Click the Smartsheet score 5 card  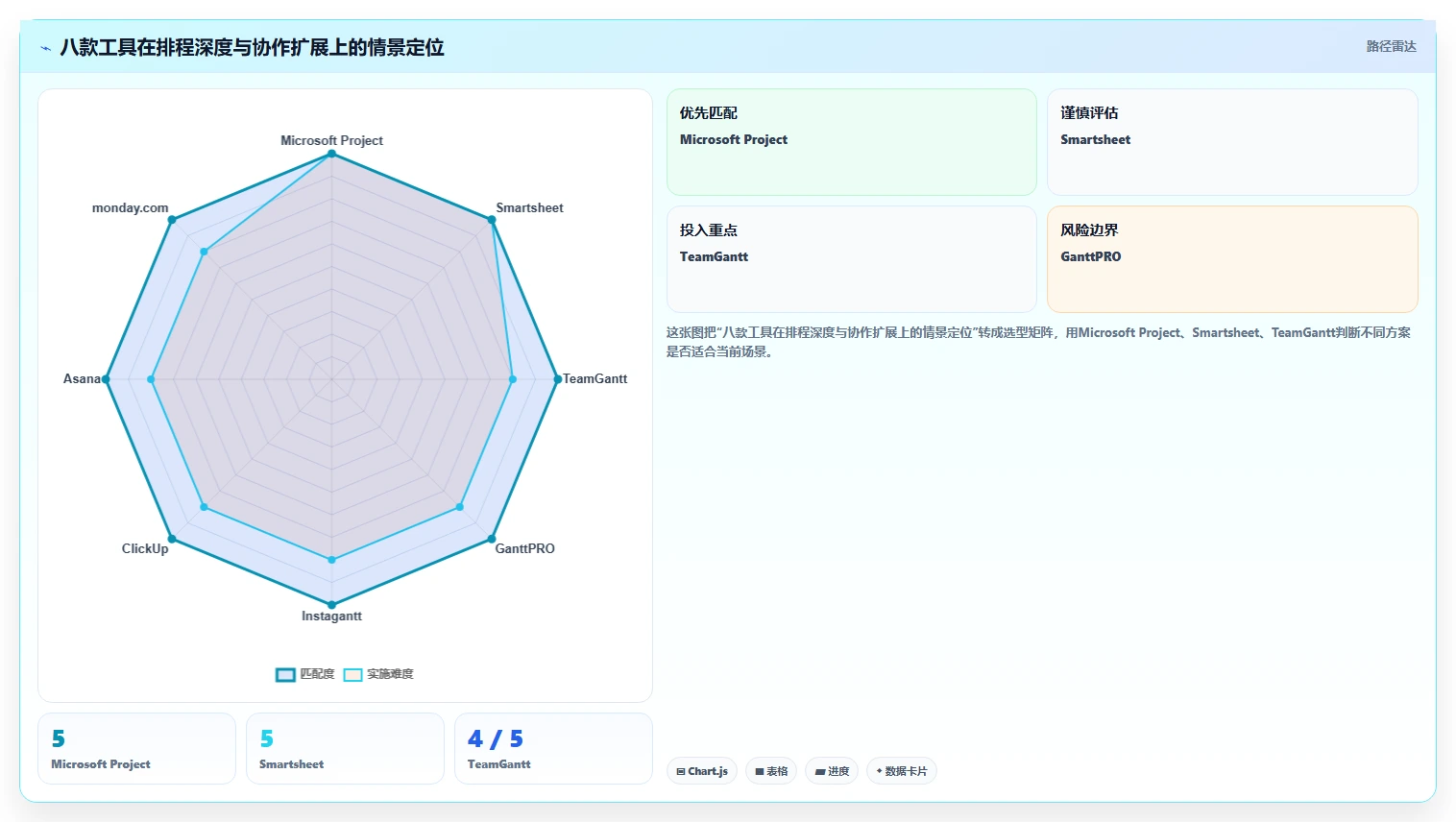click(x=345, y=749)
